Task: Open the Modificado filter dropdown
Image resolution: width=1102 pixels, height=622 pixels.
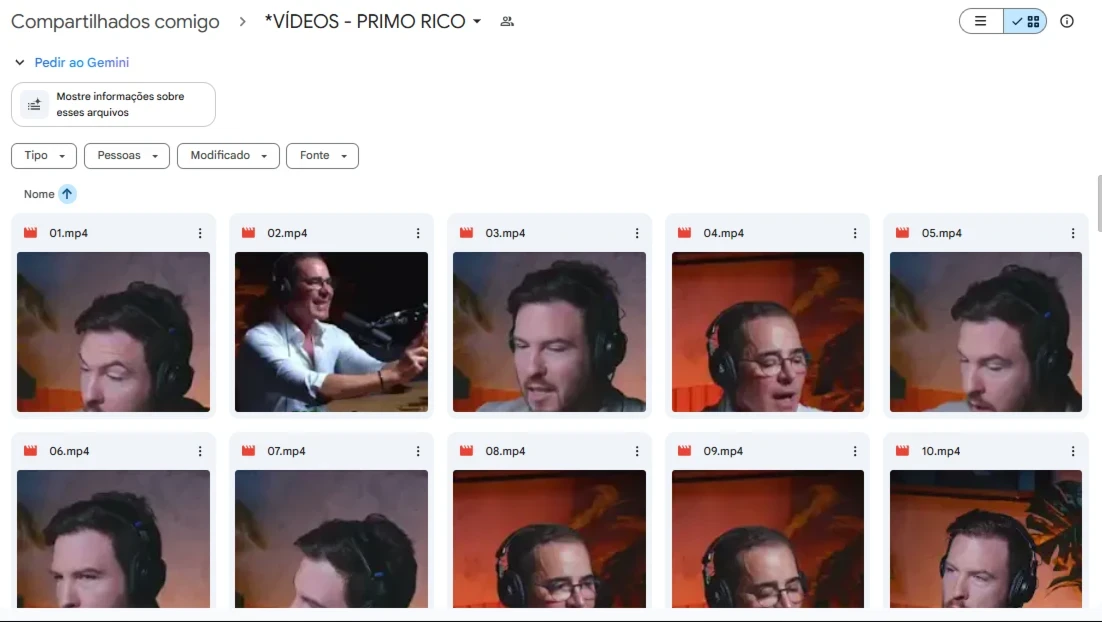Action: tap(228, 155)
